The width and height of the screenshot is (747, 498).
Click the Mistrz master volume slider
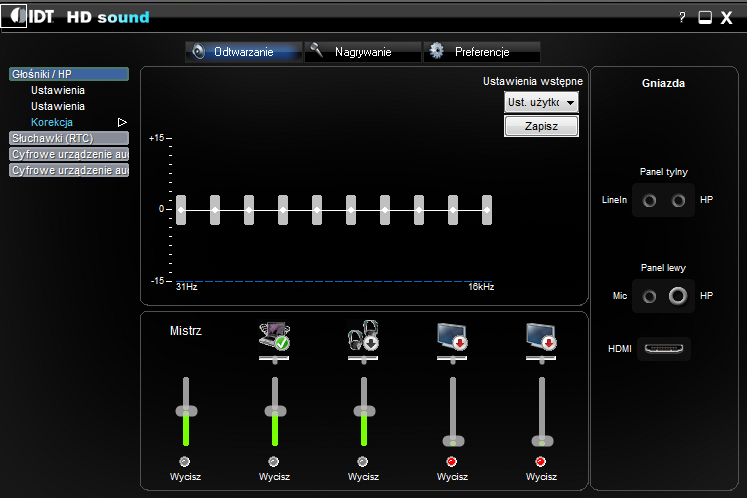point(186,411)
